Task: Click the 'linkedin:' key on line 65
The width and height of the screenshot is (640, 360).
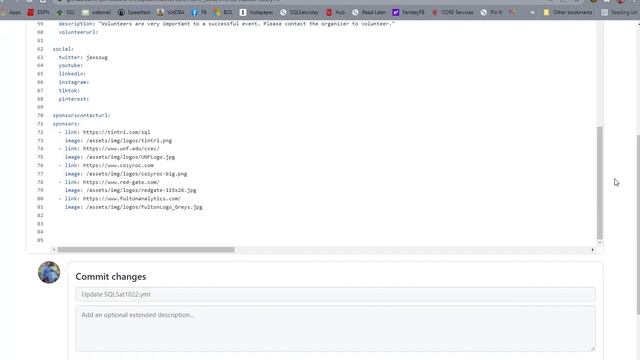Action: tap(72, 73)
